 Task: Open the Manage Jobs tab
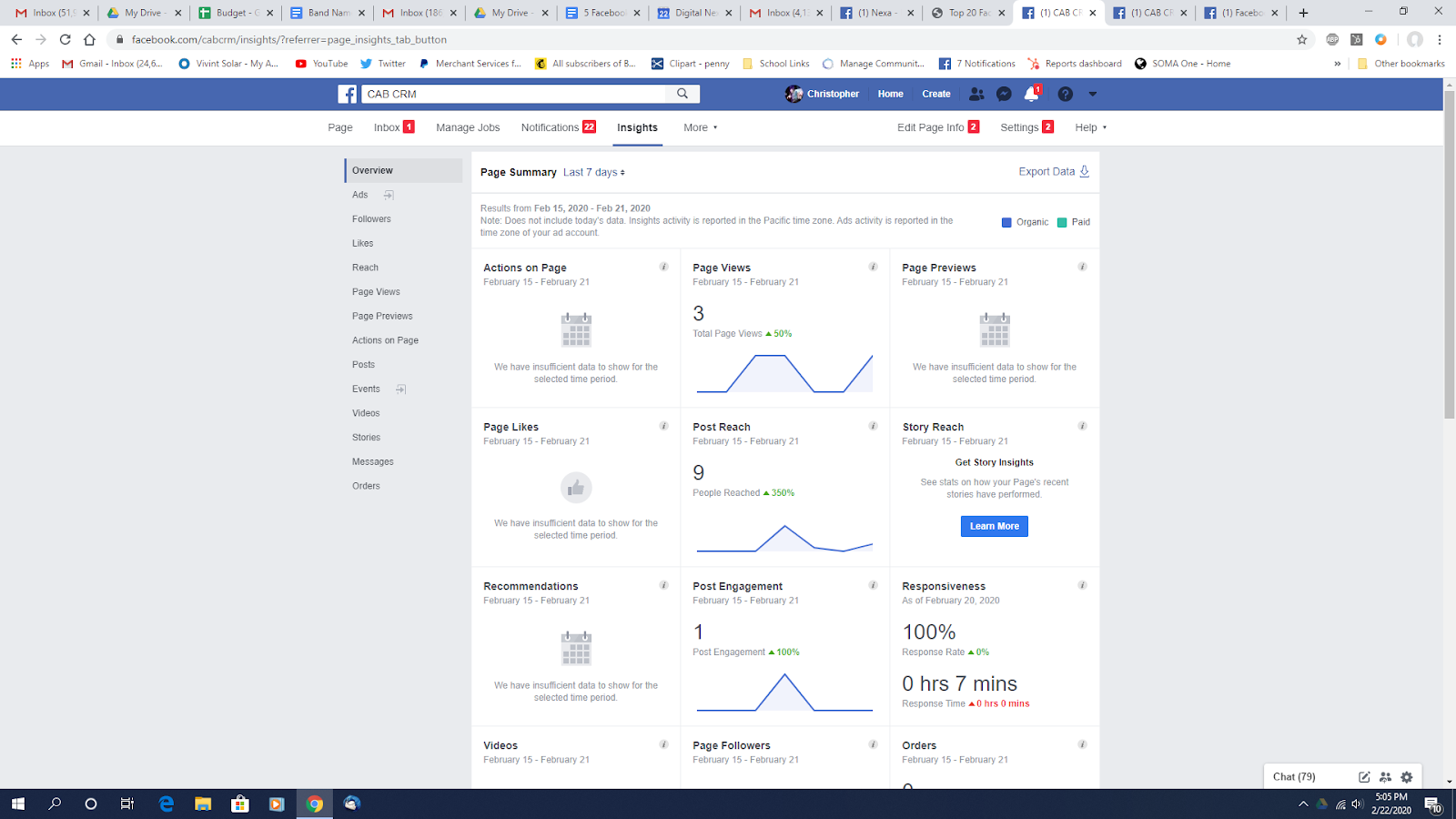pos(468,127)
